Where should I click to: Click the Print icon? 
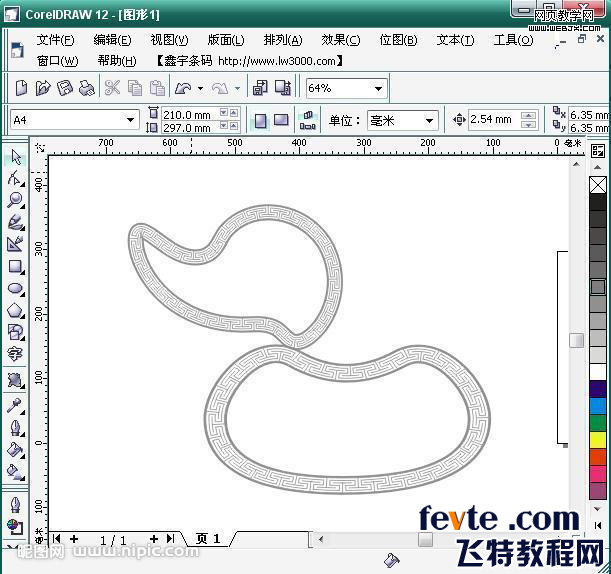87,88
